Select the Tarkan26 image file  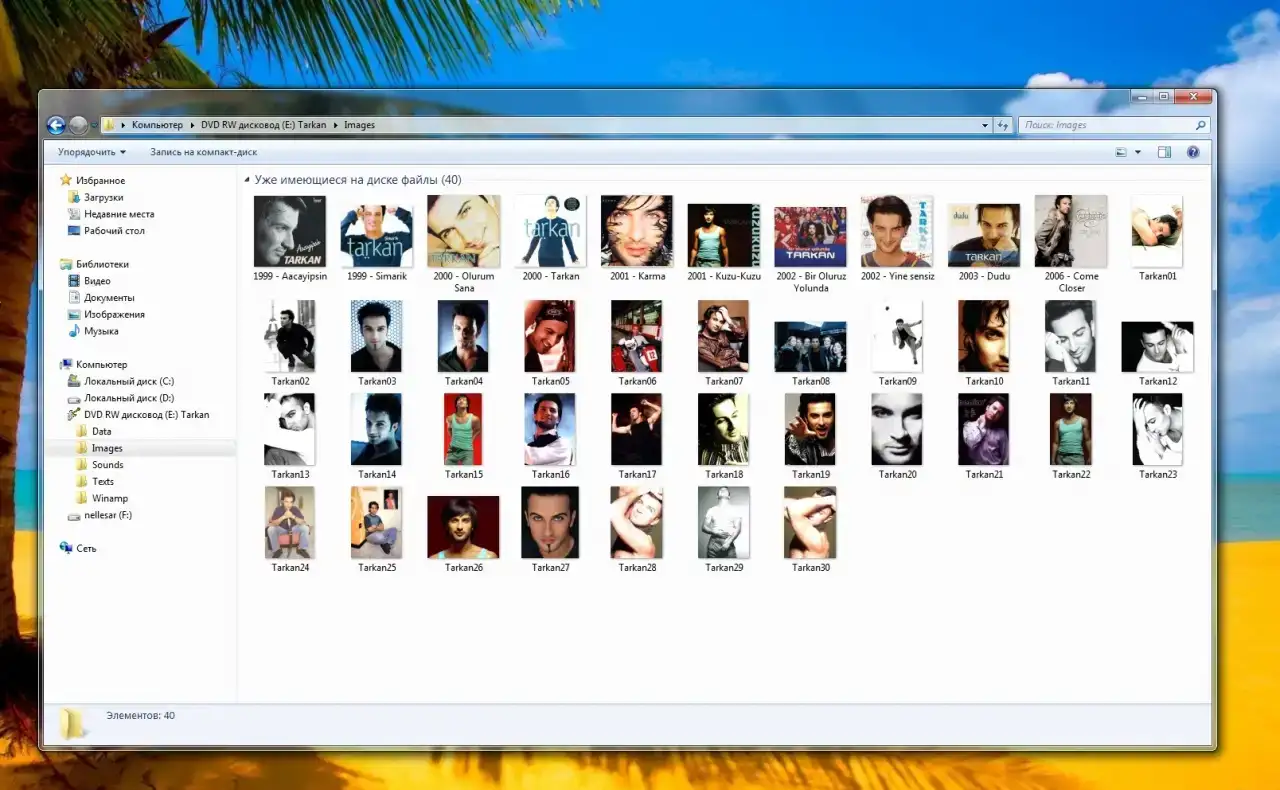[464, 529]
